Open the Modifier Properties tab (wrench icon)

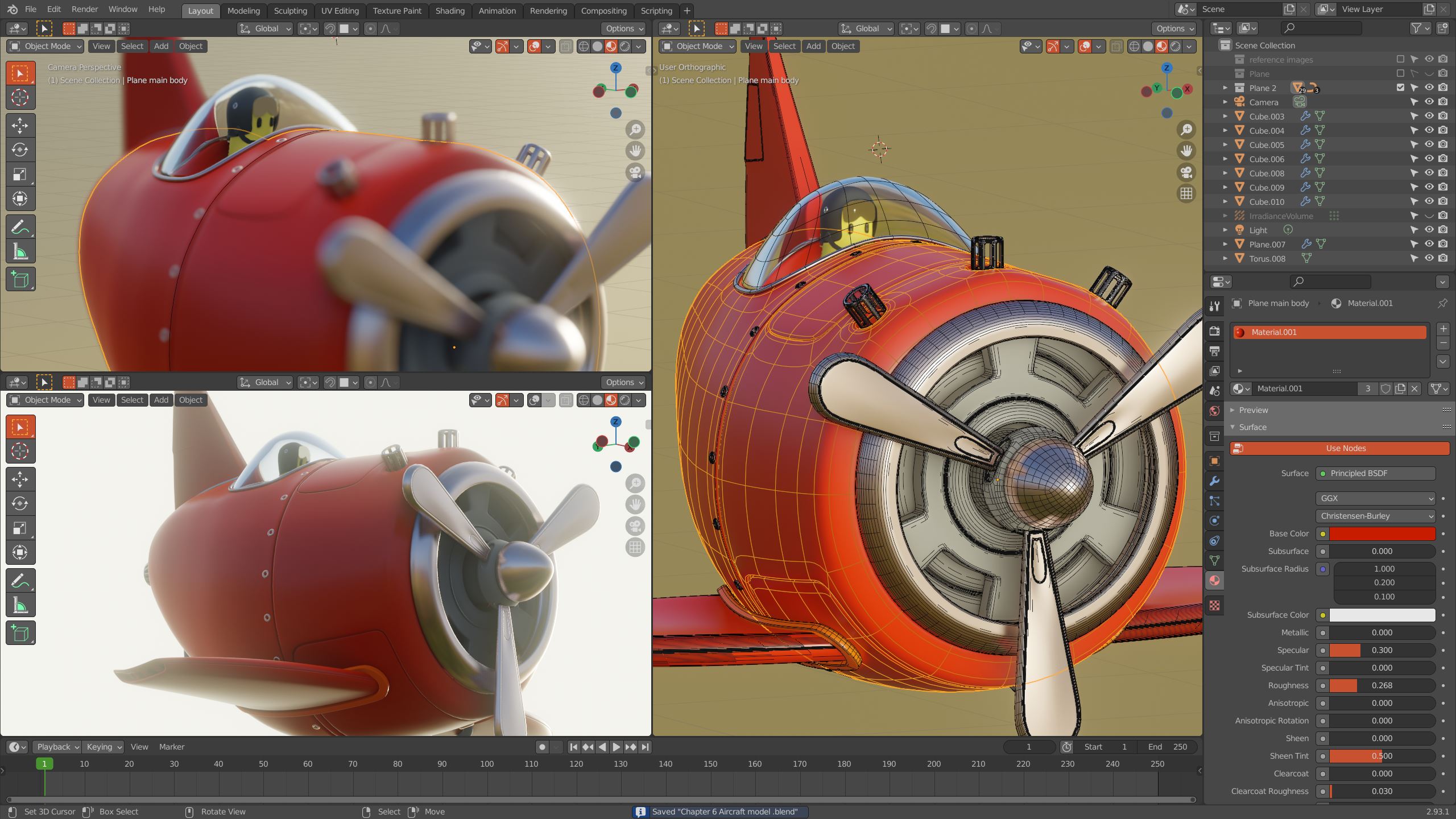pos(1214,481)
